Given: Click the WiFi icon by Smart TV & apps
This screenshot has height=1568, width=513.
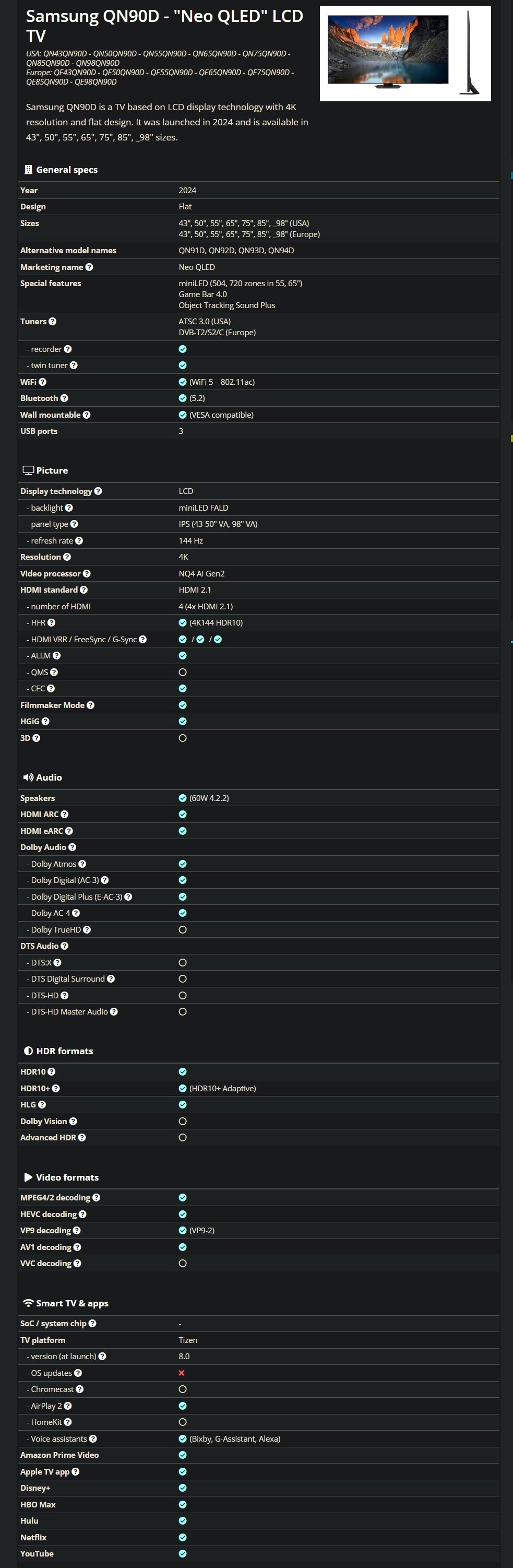Looking at the screenshot, I should pyautogui.click(x=28, y=1303).
